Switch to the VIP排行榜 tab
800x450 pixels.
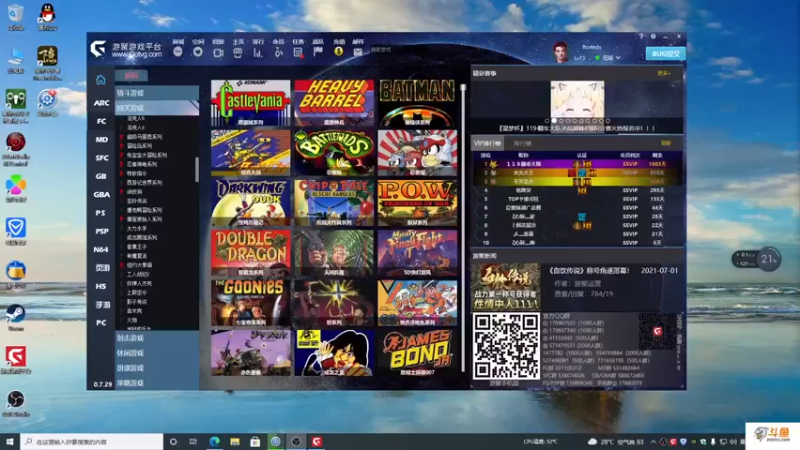click(x=487, y=143)
